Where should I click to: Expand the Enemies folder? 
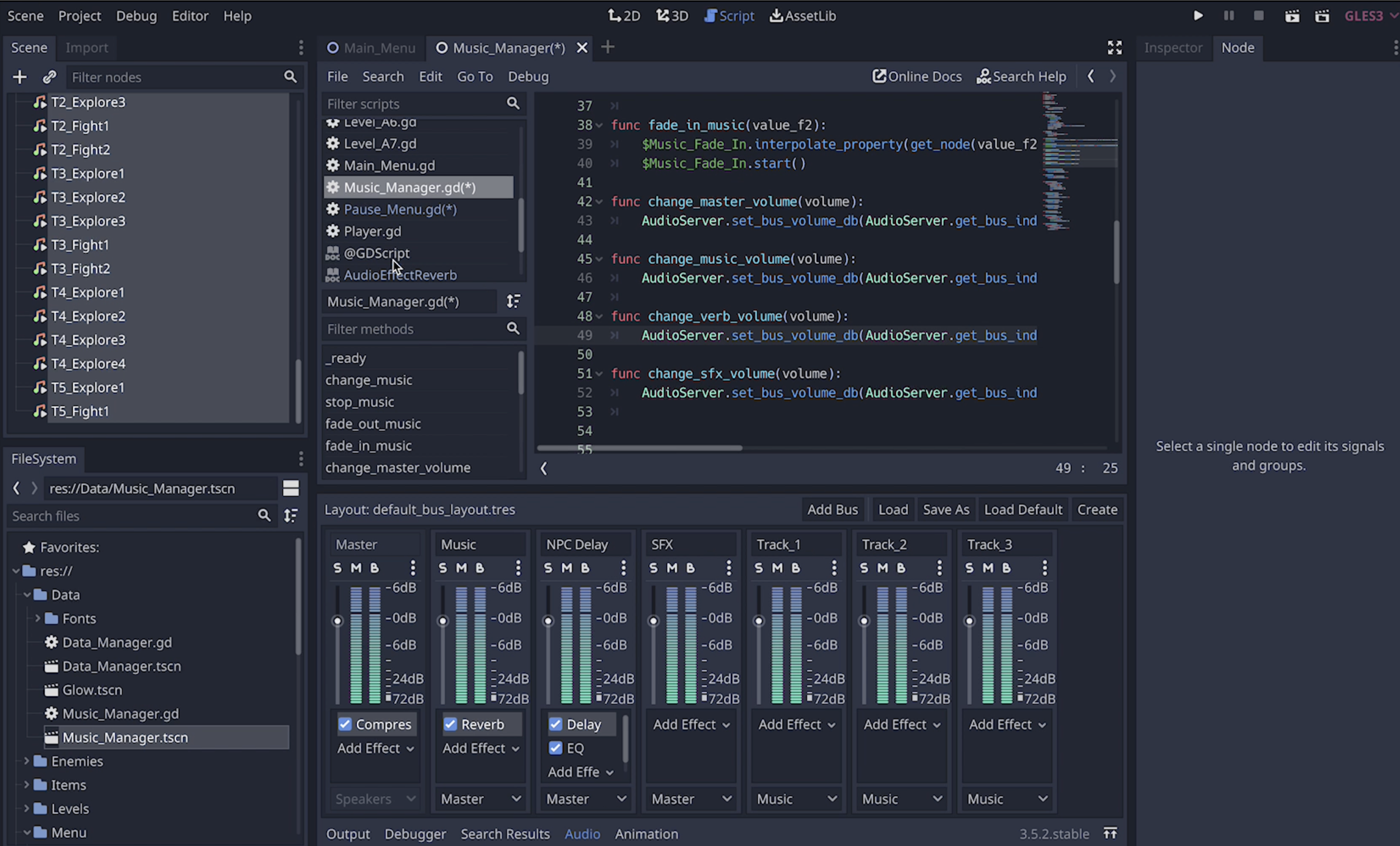pos(26,761)
